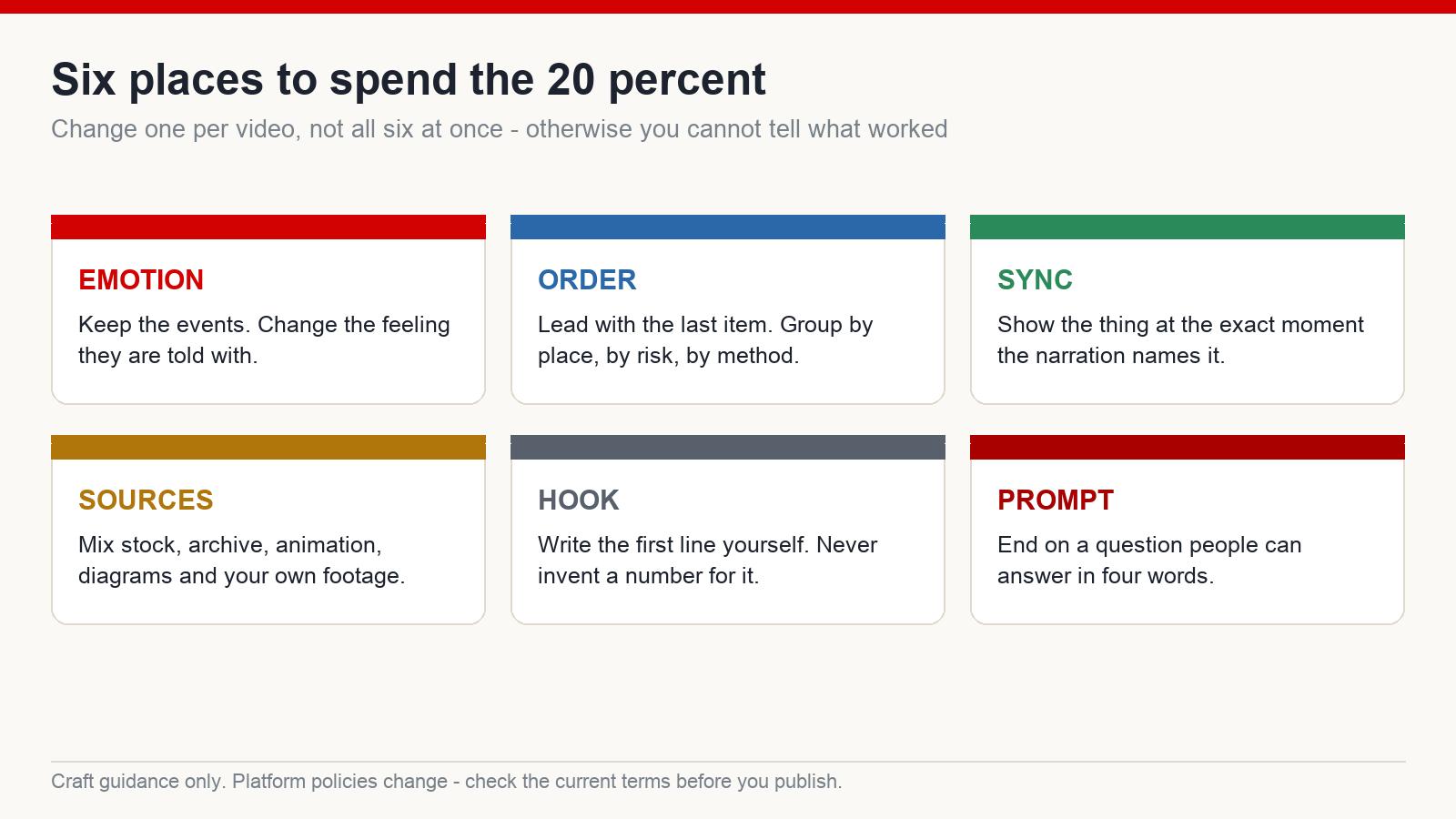Image resolution: width=1456 pixels, height=819 pixels.
Task: Click the dark red bar above PROMPT
Action: pos(1188,447)
